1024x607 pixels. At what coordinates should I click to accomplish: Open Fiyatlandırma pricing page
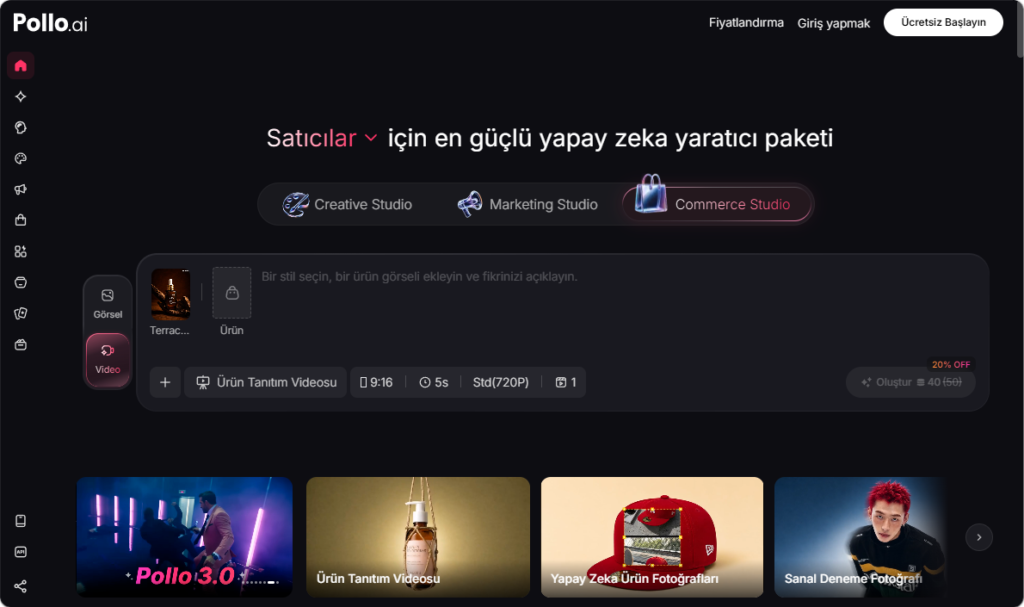point(746,23)
